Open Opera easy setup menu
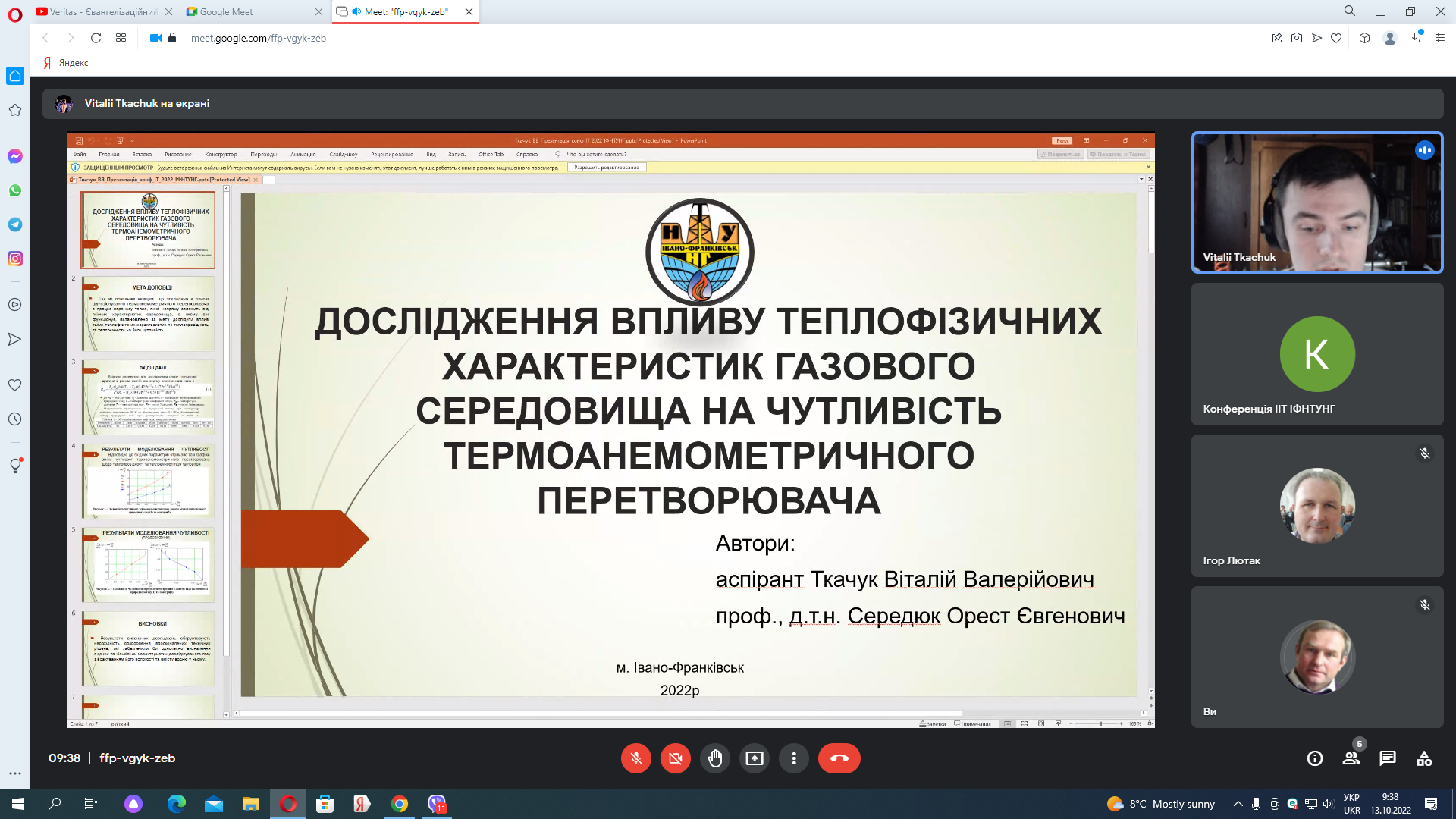Image resolution: width=1456 pixels, height=819 pixels. click(x=1439, y=38)
